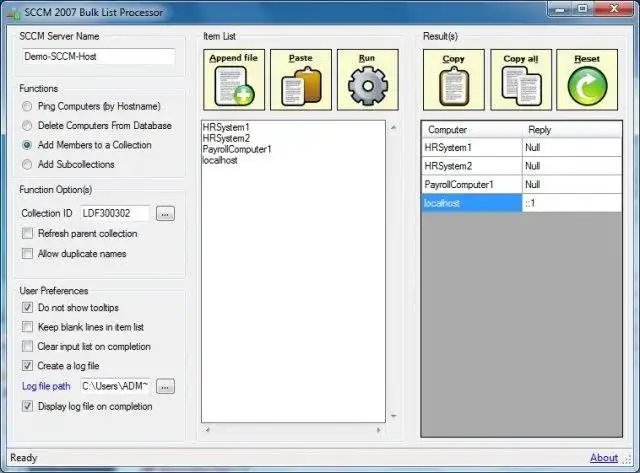The width and height of the screenshot is (640, 473).
Task: Click the Null reply cell for PayrollComputer1
Action: (x=572, y=184)
